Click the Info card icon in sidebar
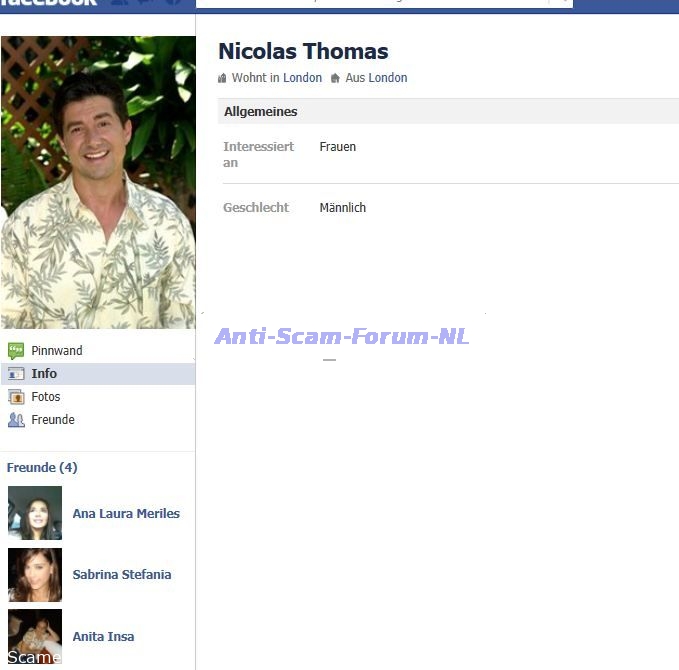Screen dimensions: 679x670 click(15, 374)
